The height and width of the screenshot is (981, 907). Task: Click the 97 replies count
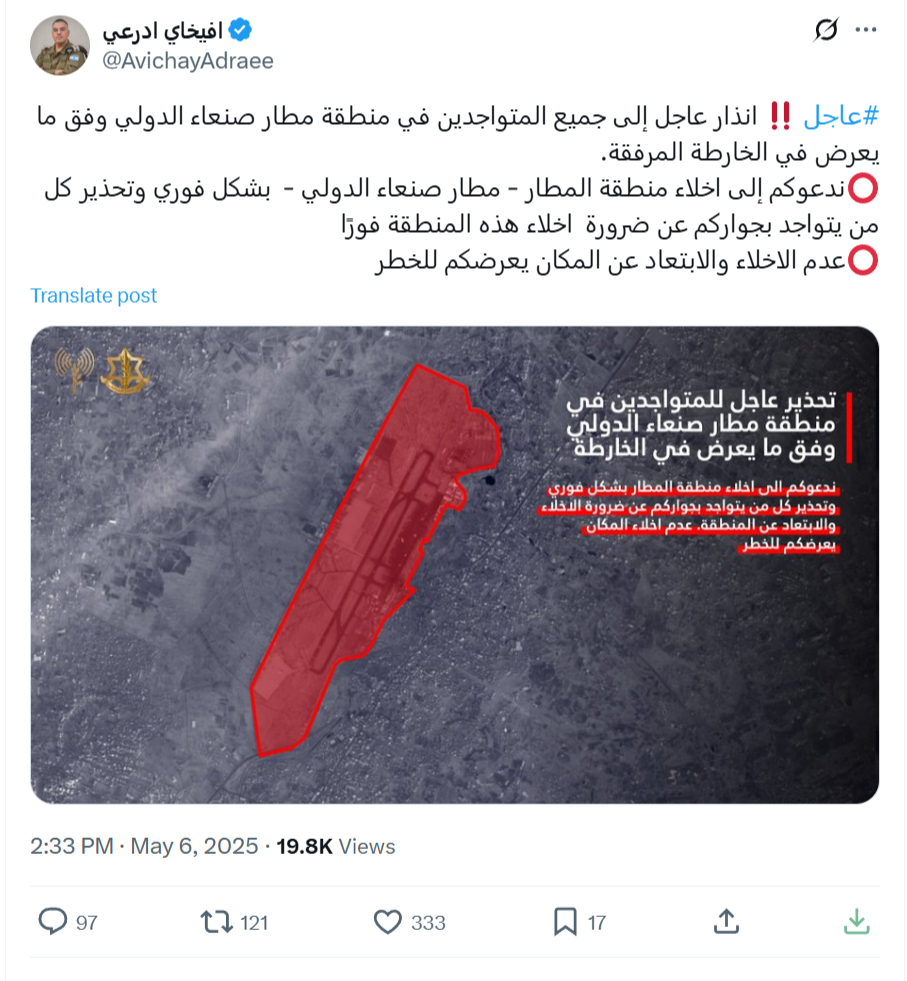coord(87,923)
